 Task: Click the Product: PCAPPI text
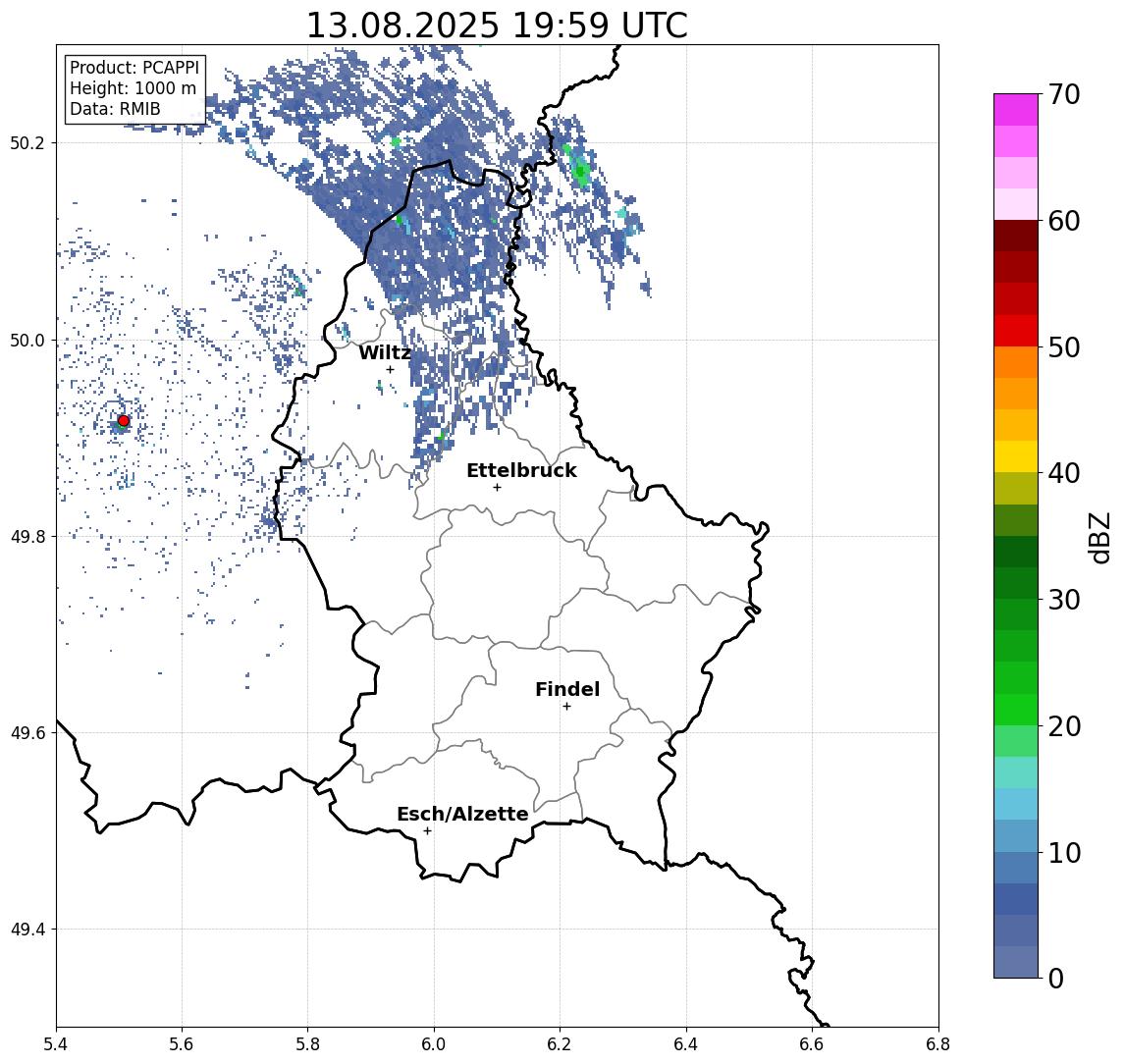134,68
